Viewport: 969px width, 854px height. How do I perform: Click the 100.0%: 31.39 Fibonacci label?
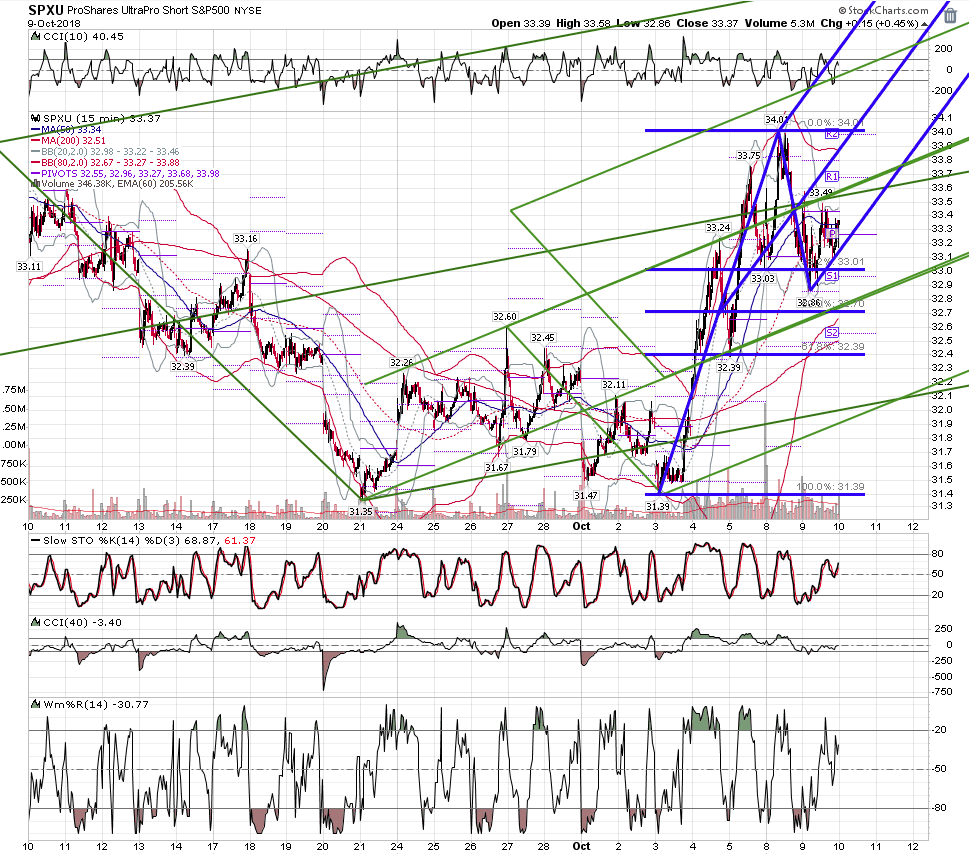tap(831, 487)
